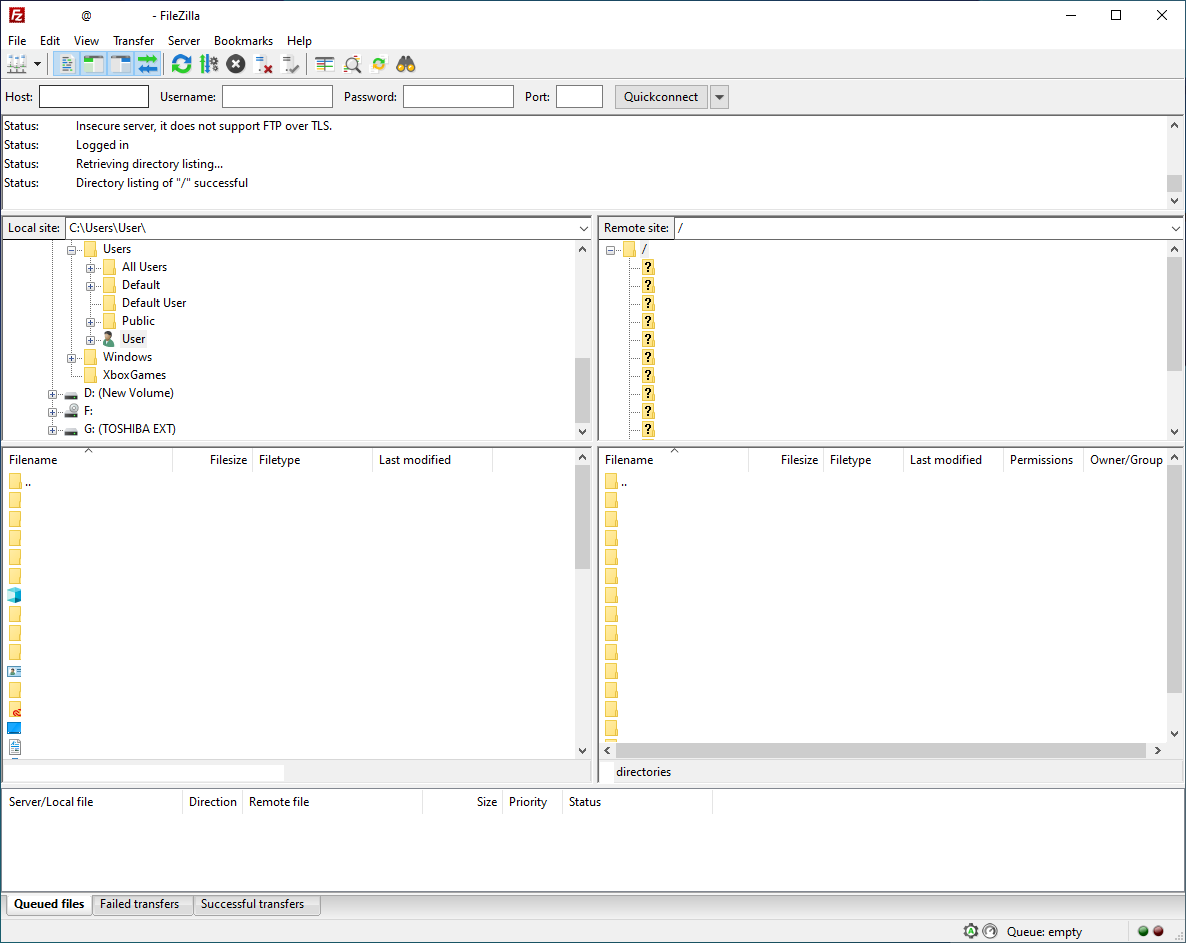1186x943 pixels.
Task: Open the Bookmarks menu
Action: pos(244,41)
